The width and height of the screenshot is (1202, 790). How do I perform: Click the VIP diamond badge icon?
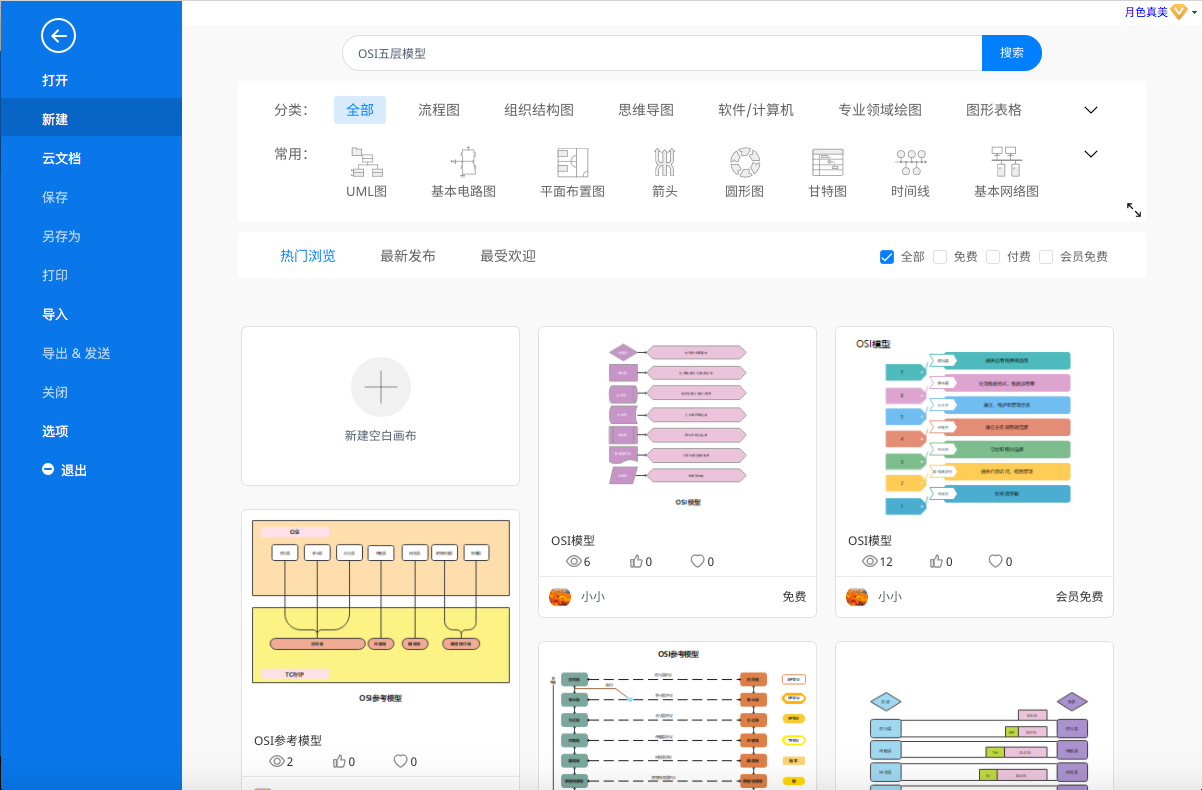(1180, 12)
